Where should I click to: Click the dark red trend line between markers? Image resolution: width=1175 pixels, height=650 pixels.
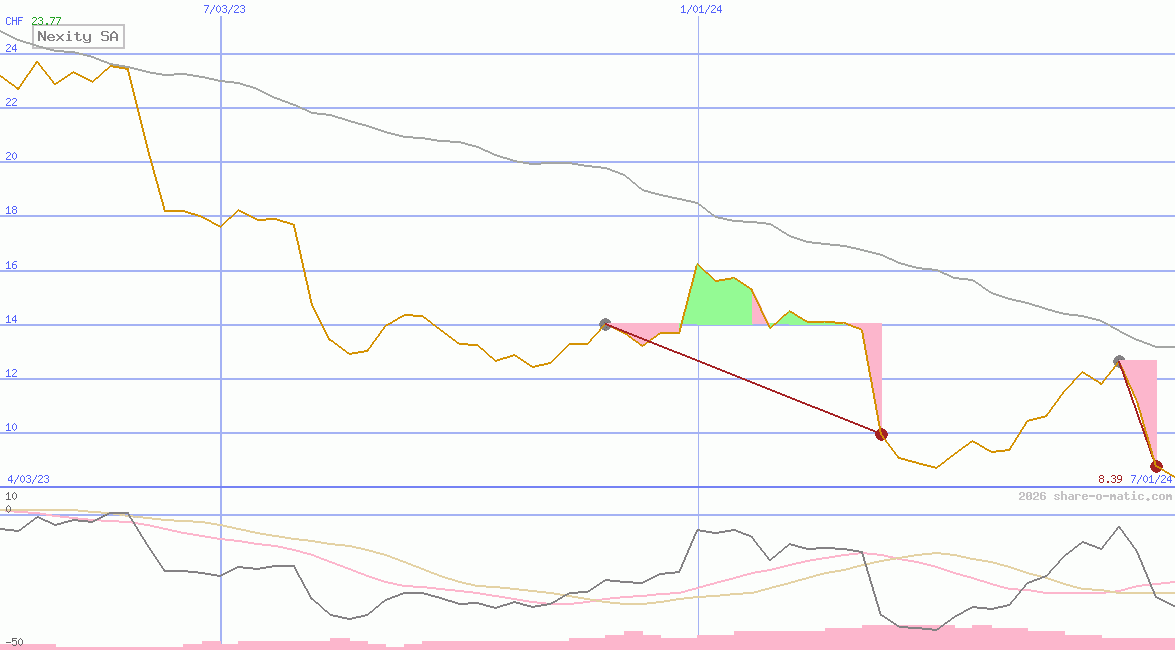[743, 379]
